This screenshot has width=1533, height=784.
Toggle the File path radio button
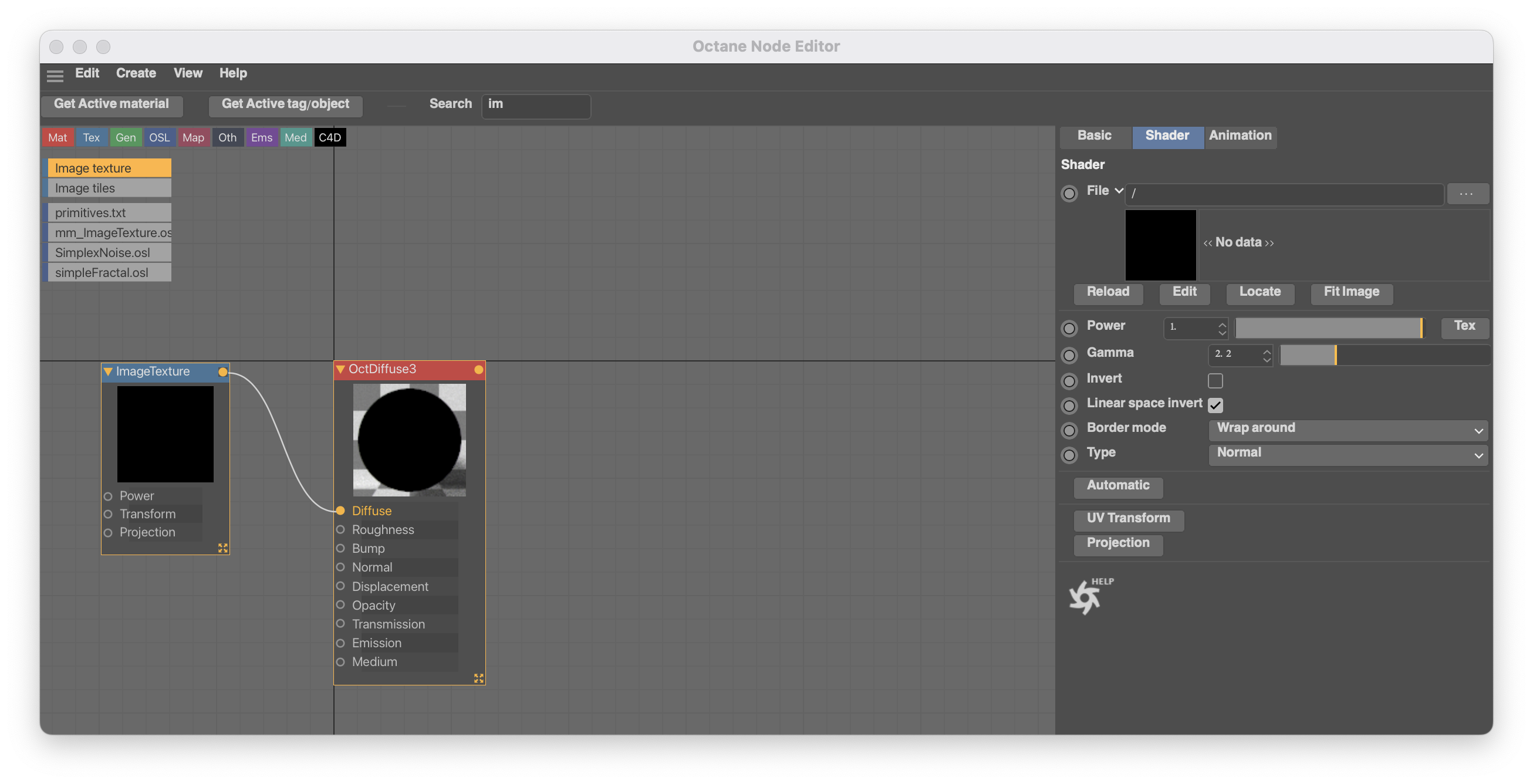[1070, 191]
